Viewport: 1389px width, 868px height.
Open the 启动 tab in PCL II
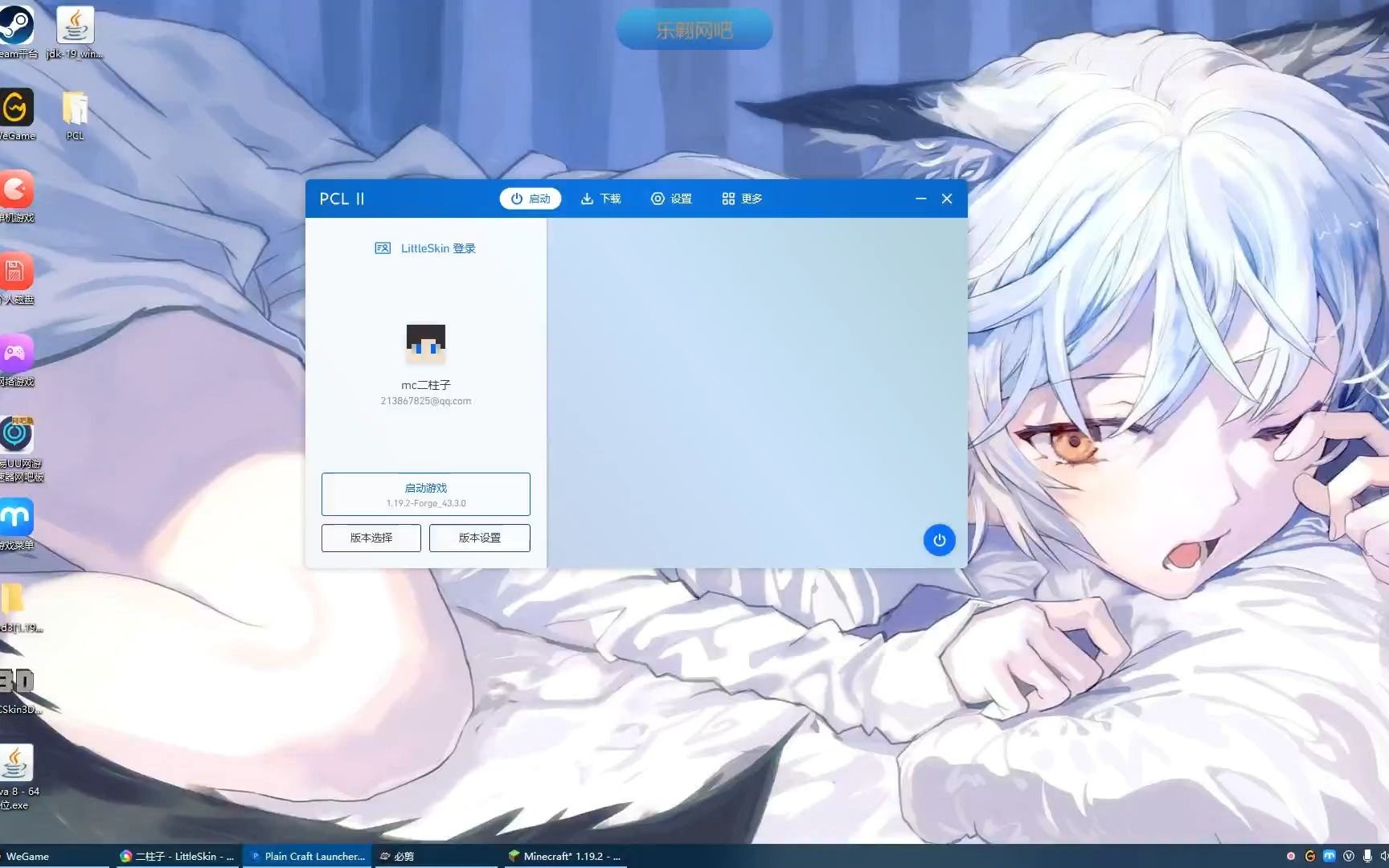tap(530, 199)
